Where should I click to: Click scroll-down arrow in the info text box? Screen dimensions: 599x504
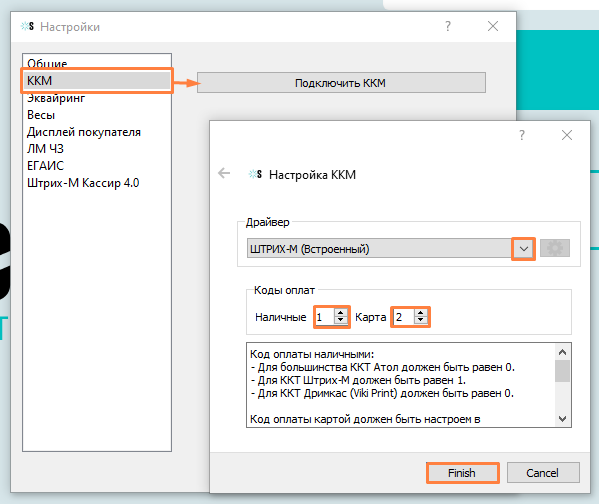(x=562, y=419)
